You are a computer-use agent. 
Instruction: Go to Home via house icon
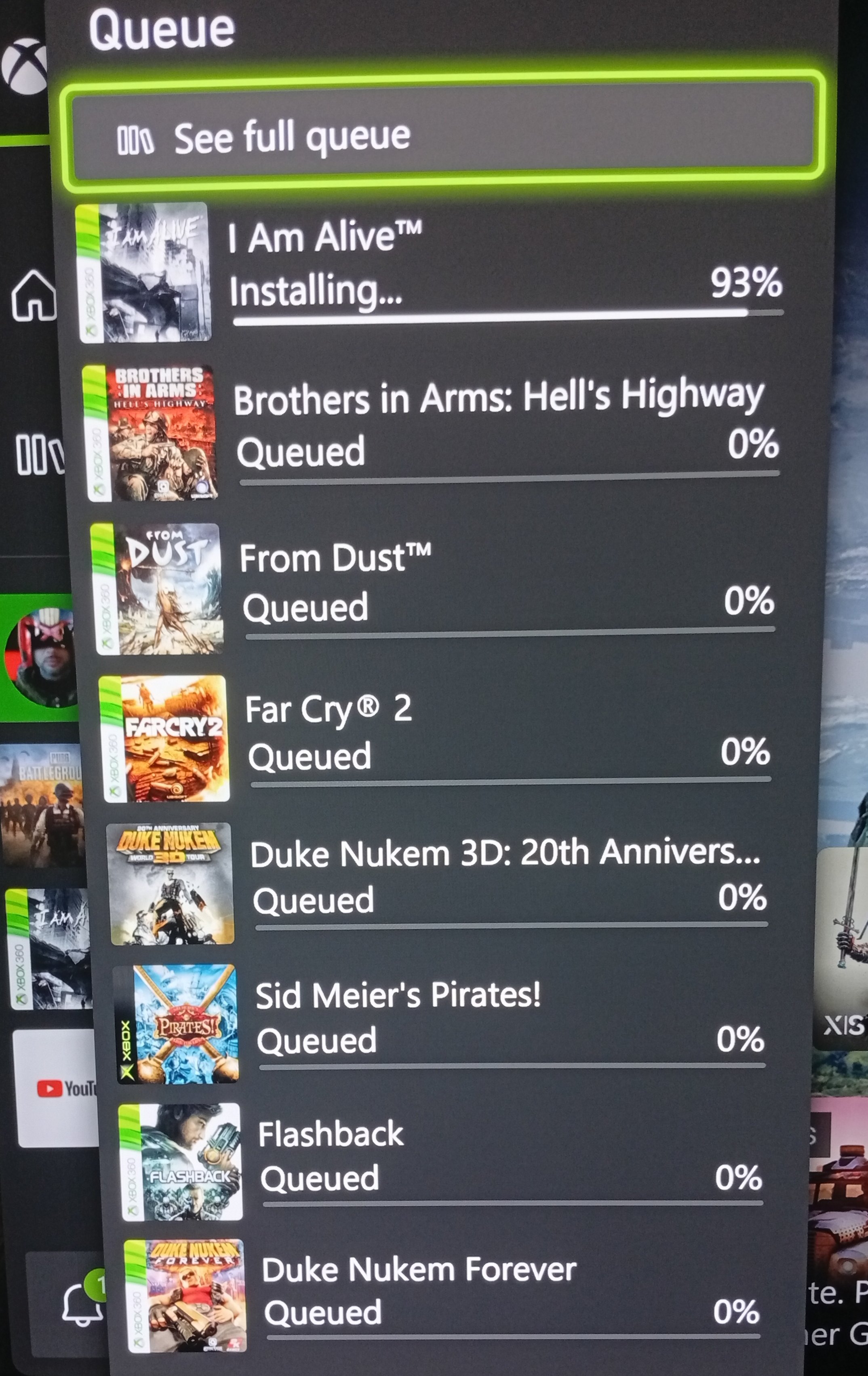[33, 295]
